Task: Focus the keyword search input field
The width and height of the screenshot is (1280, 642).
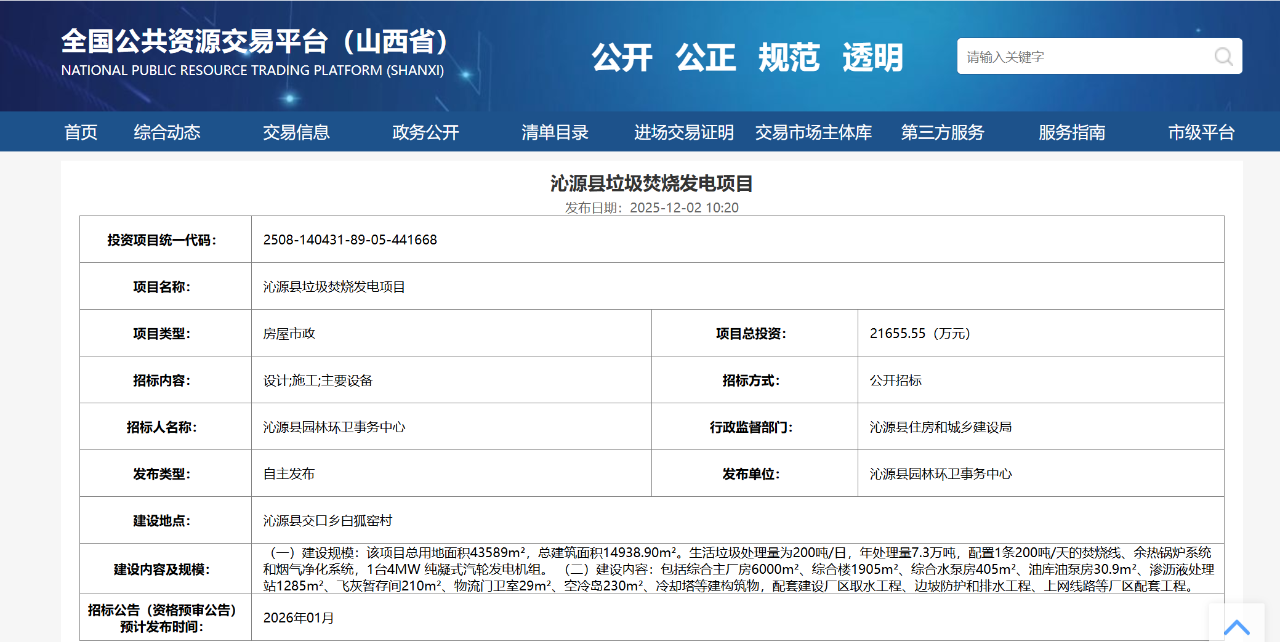Action: [1080, 57]
